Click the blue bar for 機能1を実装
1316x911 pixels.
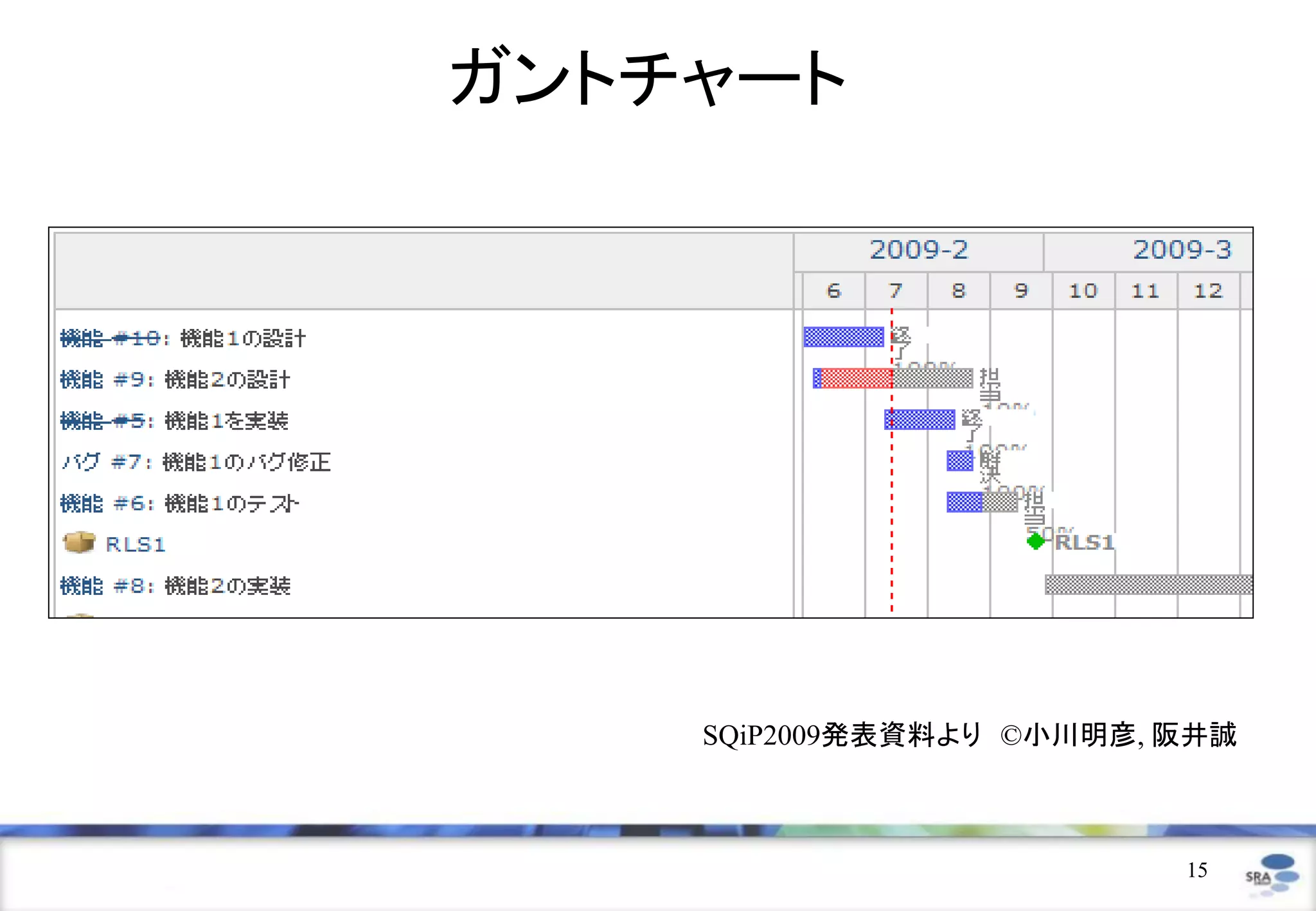920,420
